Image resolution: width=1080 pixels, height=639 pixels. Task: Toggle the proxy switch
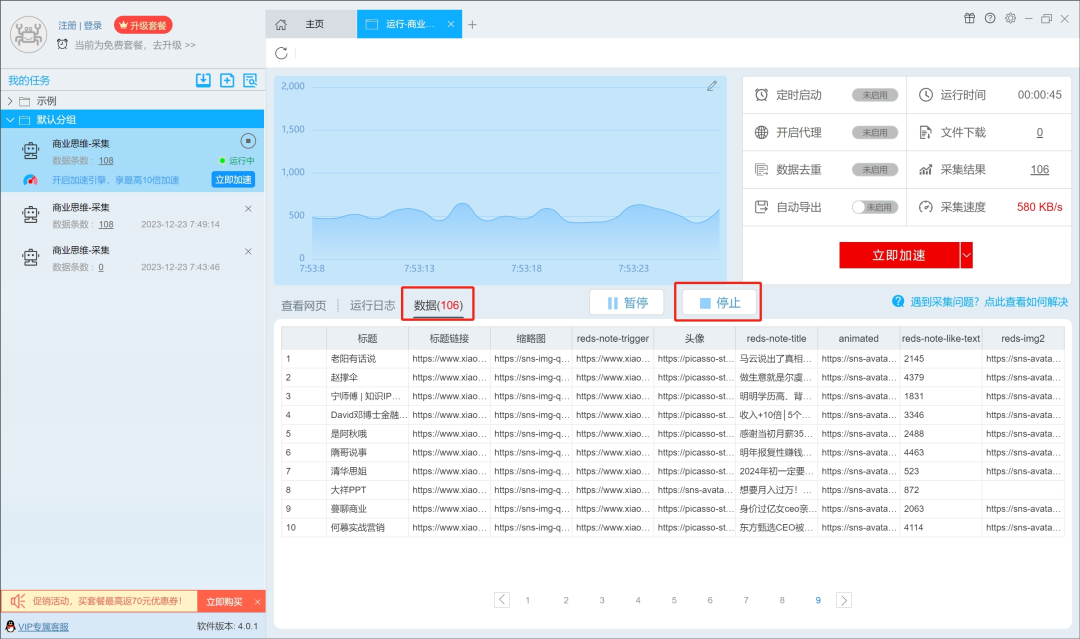[x=875, y=132]
